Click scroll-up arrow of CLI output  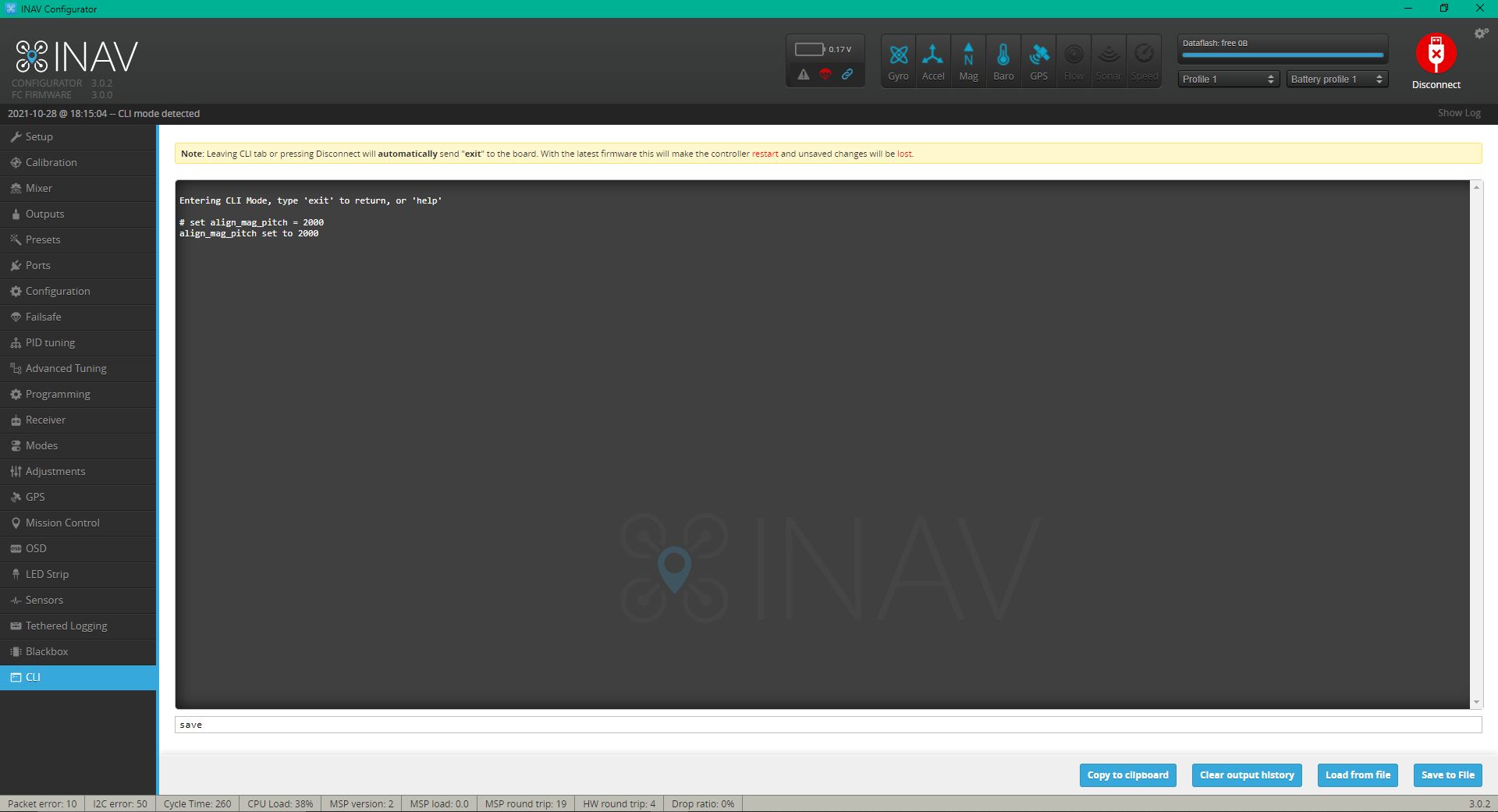click(1476, 187)
